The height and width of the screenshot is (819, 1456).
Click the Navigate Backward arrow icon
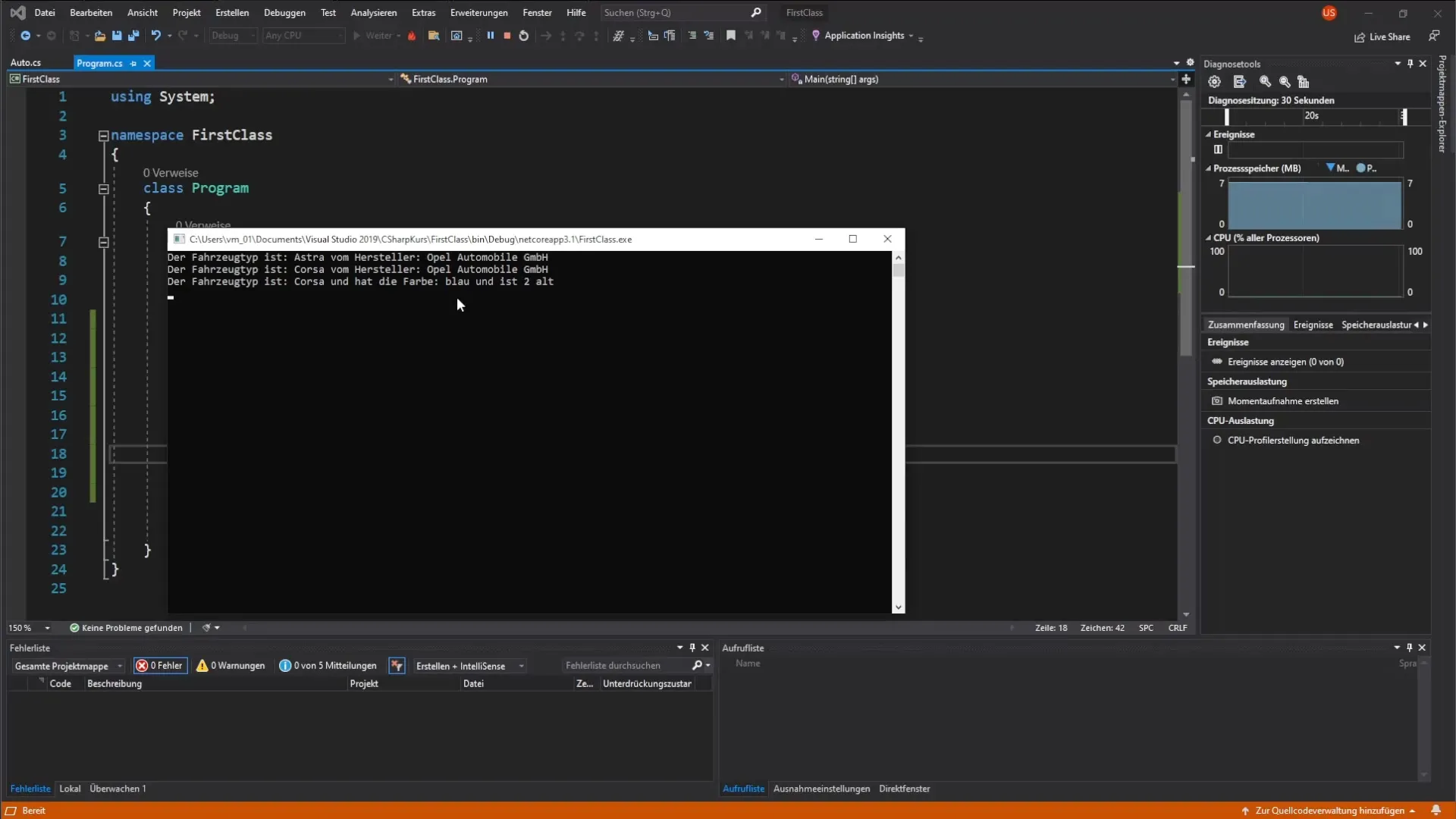[x=25, y=36]
